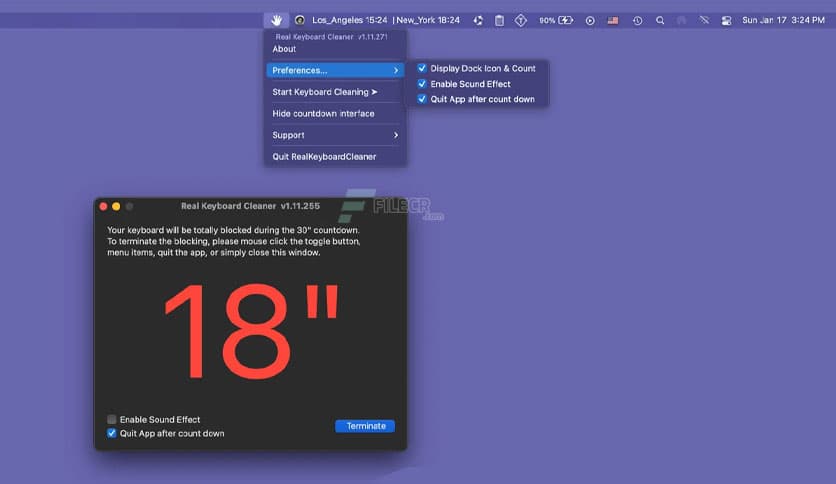
Task: Choose Quit RealKeyboardCleaner from menu
Action: 324,157
